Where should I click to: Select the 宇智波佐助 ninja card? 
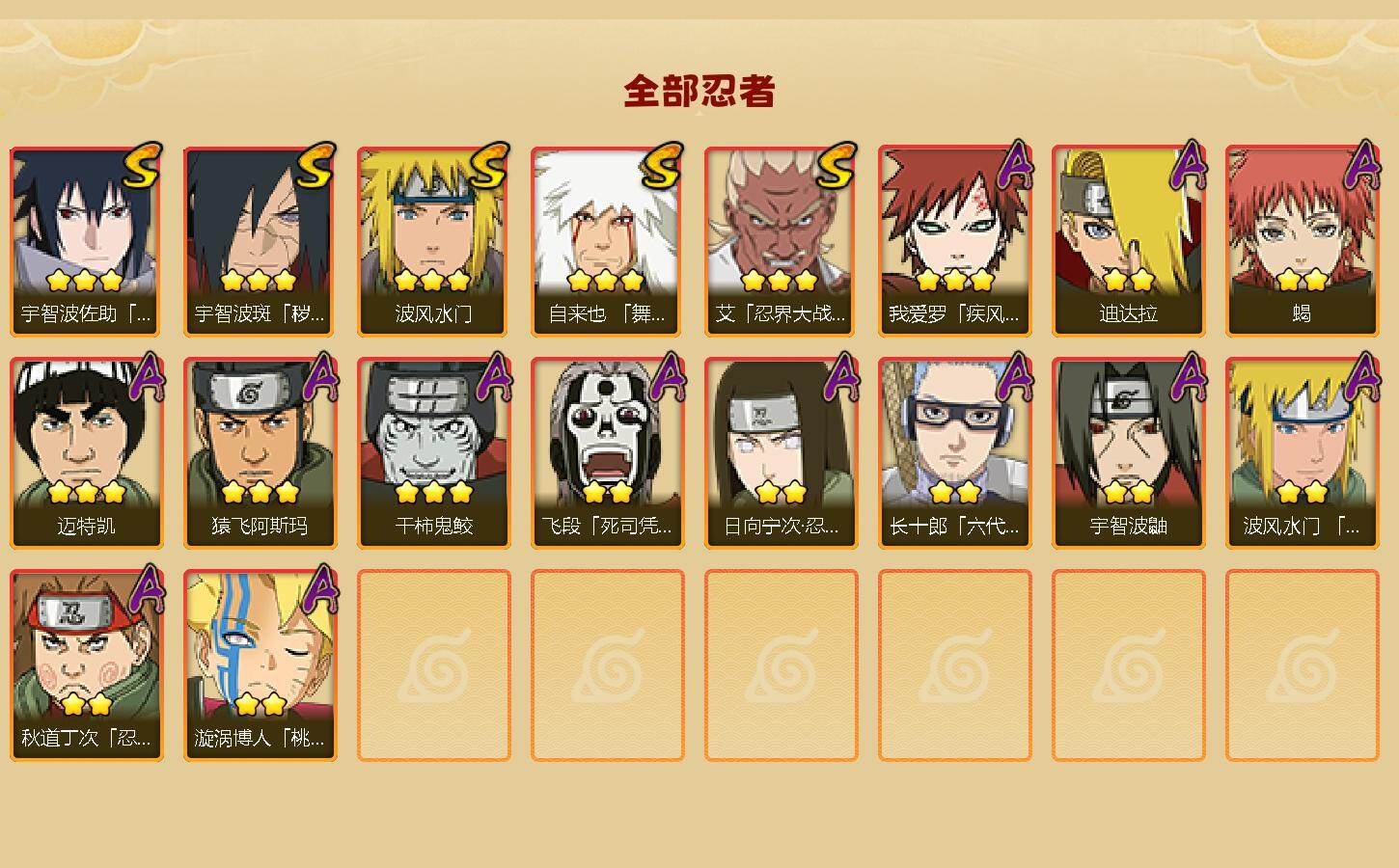click(x=87, y=241)
